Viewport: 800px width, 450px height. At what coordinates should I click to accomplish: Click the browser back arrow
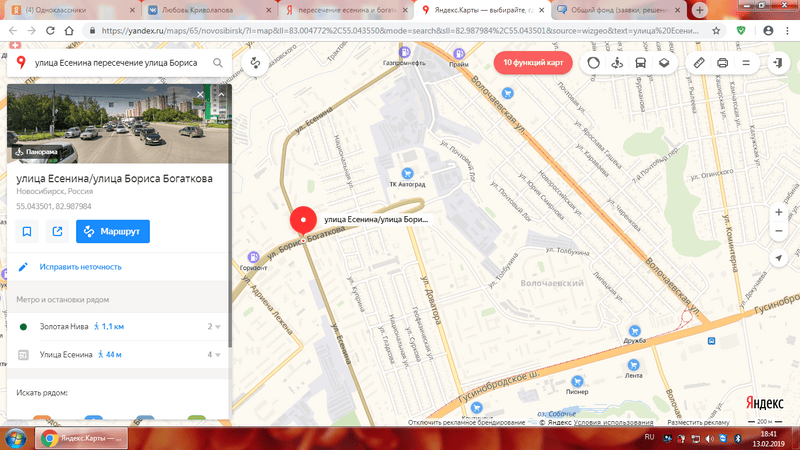(13, 31)
